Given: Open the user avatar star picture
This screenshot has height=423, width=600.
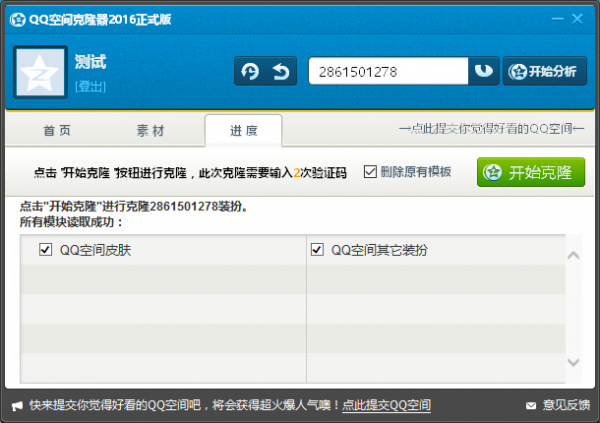Looking at the screenshot, I should point(40,72).
